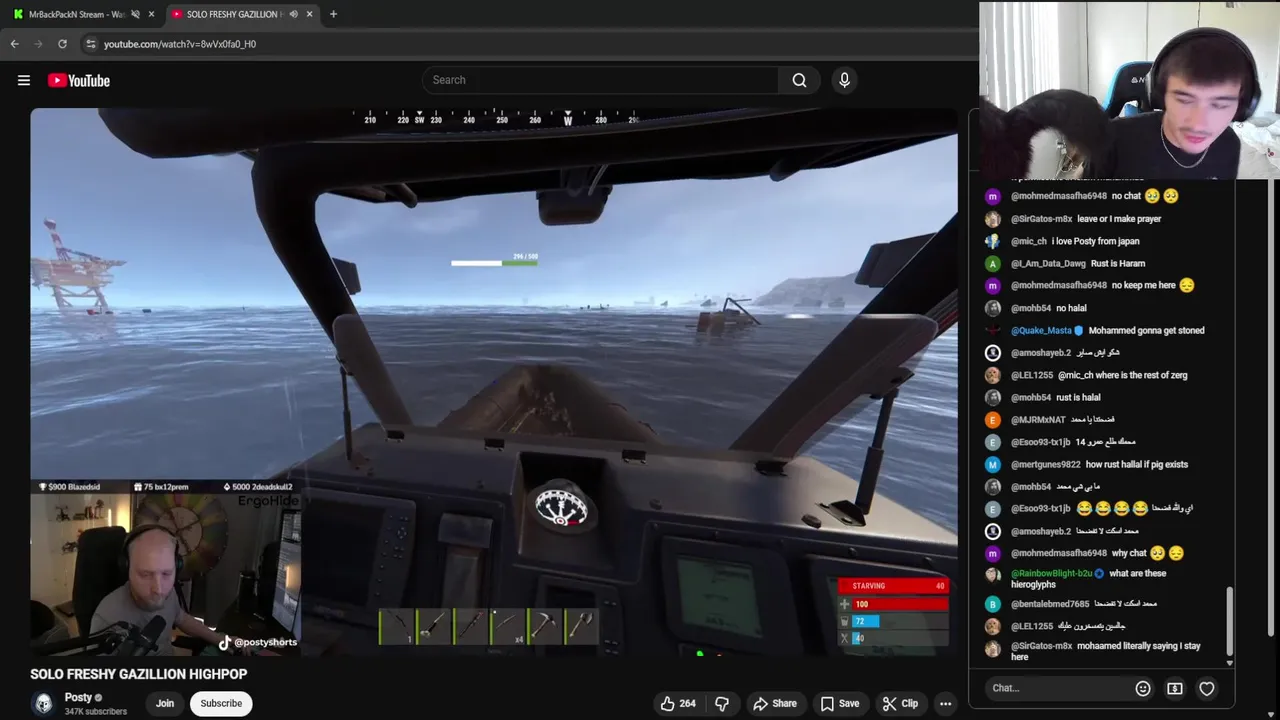Screen dimensions: 1280x720
Task: Go to the YouTube home logo
Action: [79, 80]
